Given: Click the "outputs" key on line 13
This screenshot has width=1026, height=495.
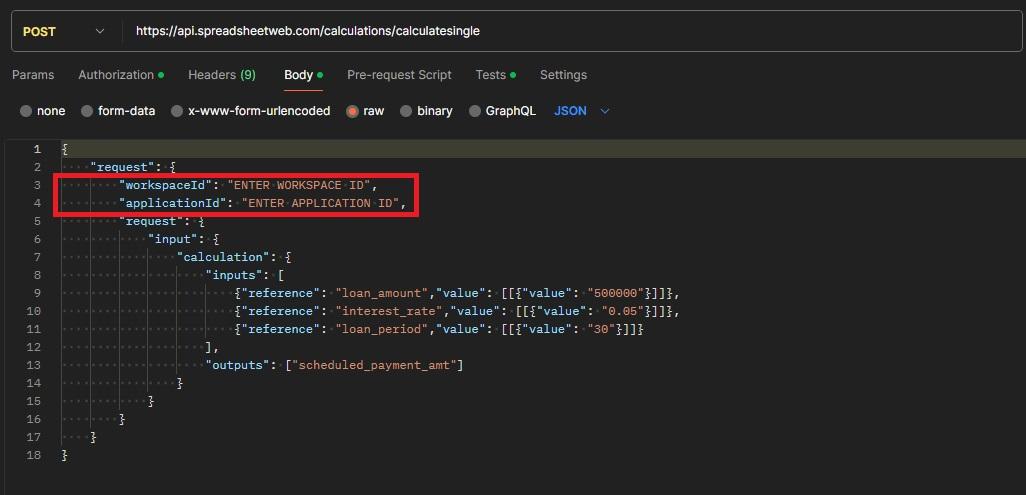Looking at the screenshot, I should click(238, 365).
